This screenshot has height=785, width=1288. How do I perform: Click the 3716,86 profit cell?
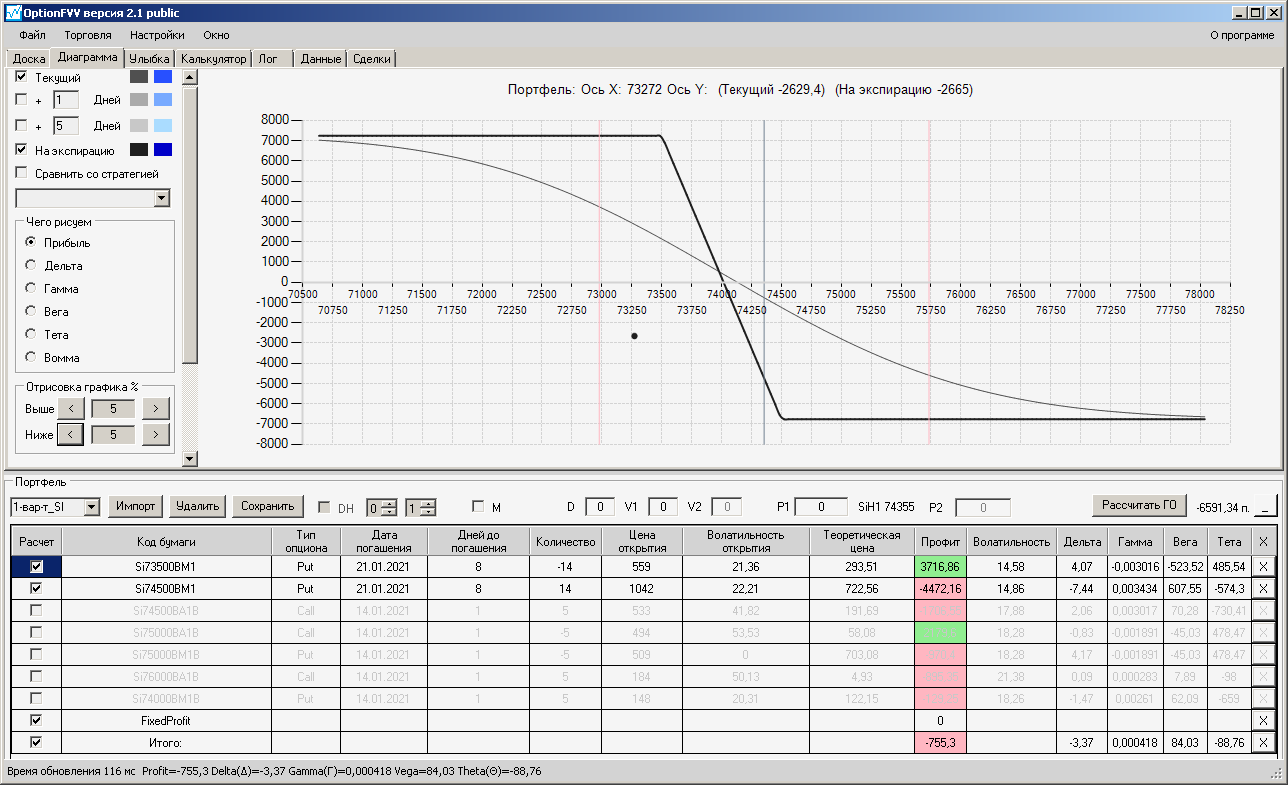pos(941,566)
